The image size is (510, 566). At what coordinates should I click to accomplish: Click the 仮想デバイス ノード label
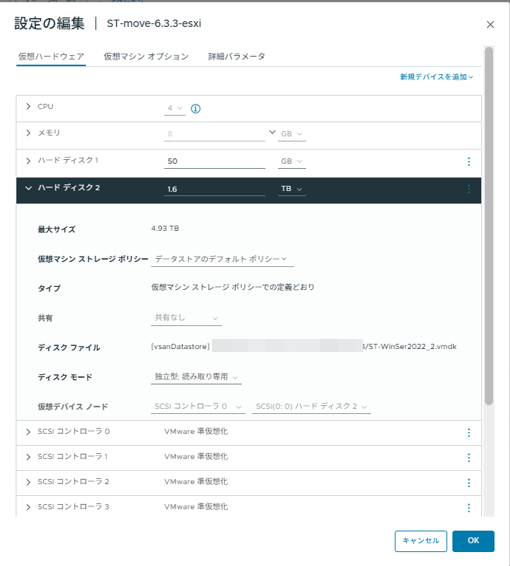point(73,407)
